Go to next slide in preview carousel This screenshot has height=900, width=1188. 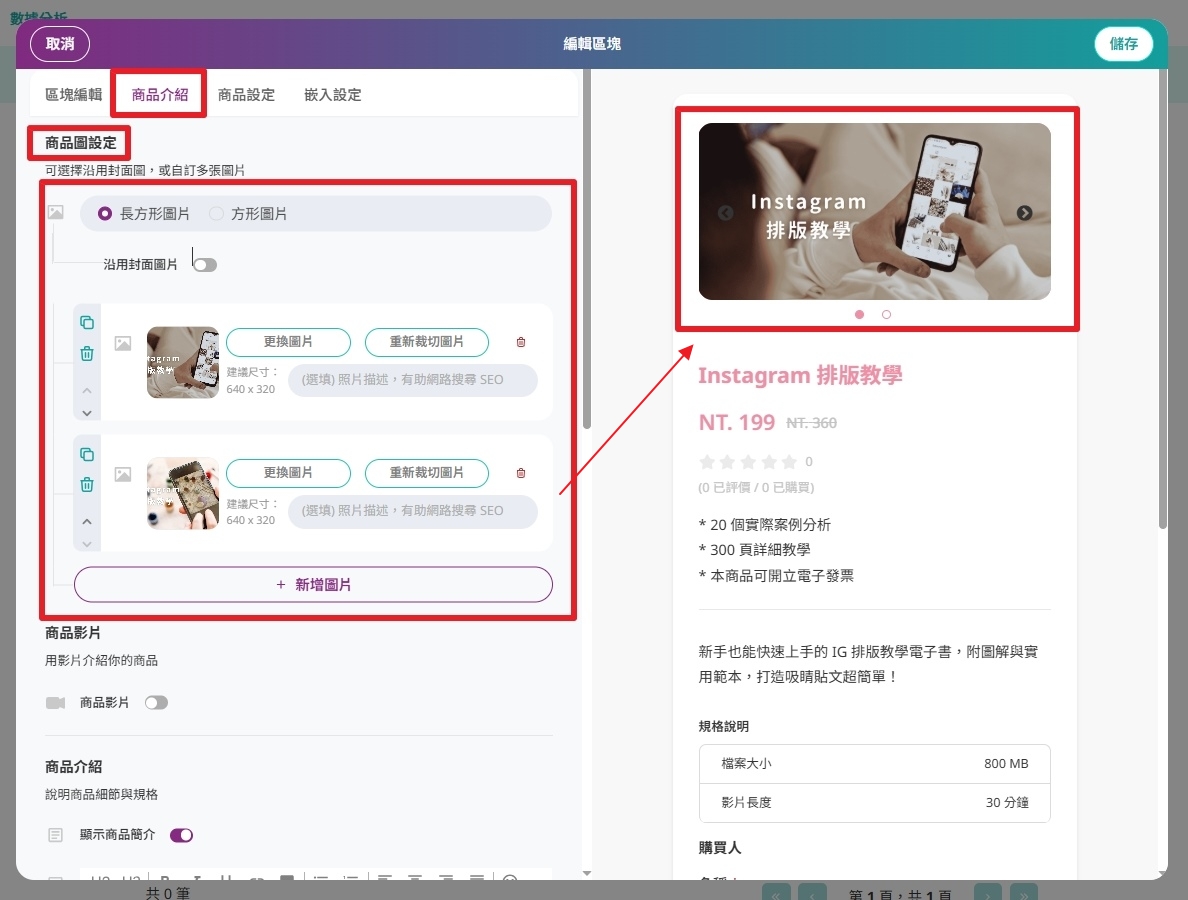coord(1024,213)
